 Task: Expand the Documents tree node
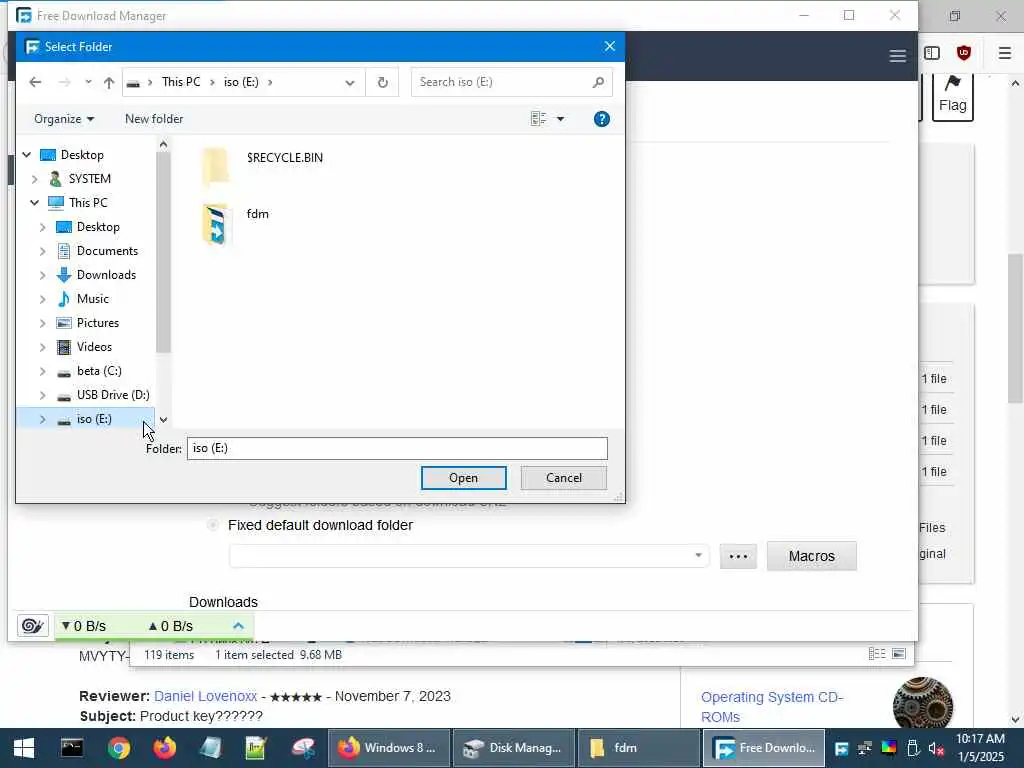point(42,251)
